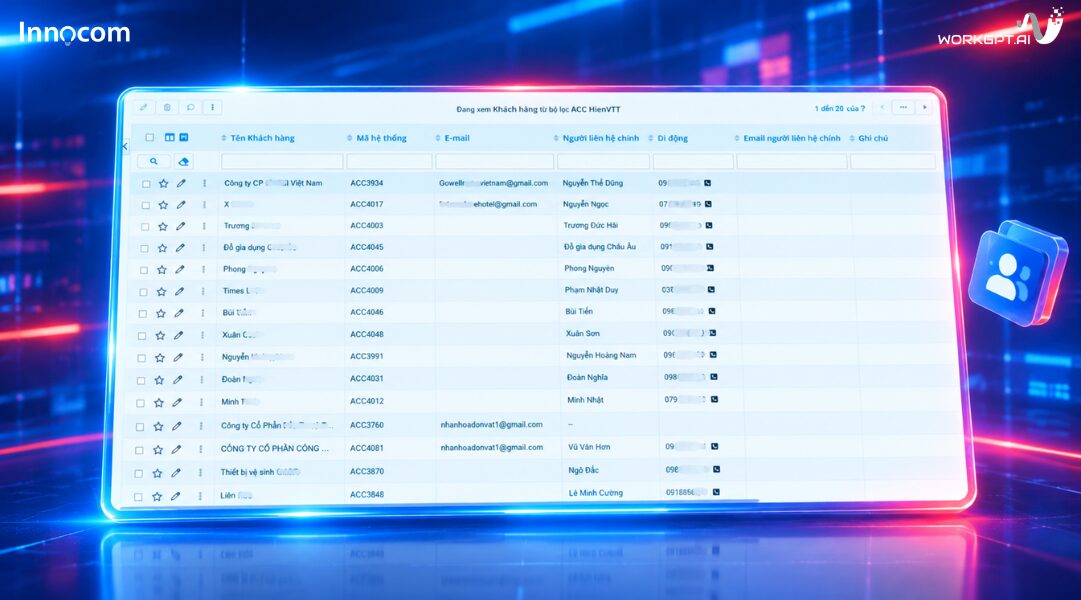The width and height of the screenshot is (1081, 600).
Task: Sort by Mã hệ thống column
Action: tap(376, 138)
